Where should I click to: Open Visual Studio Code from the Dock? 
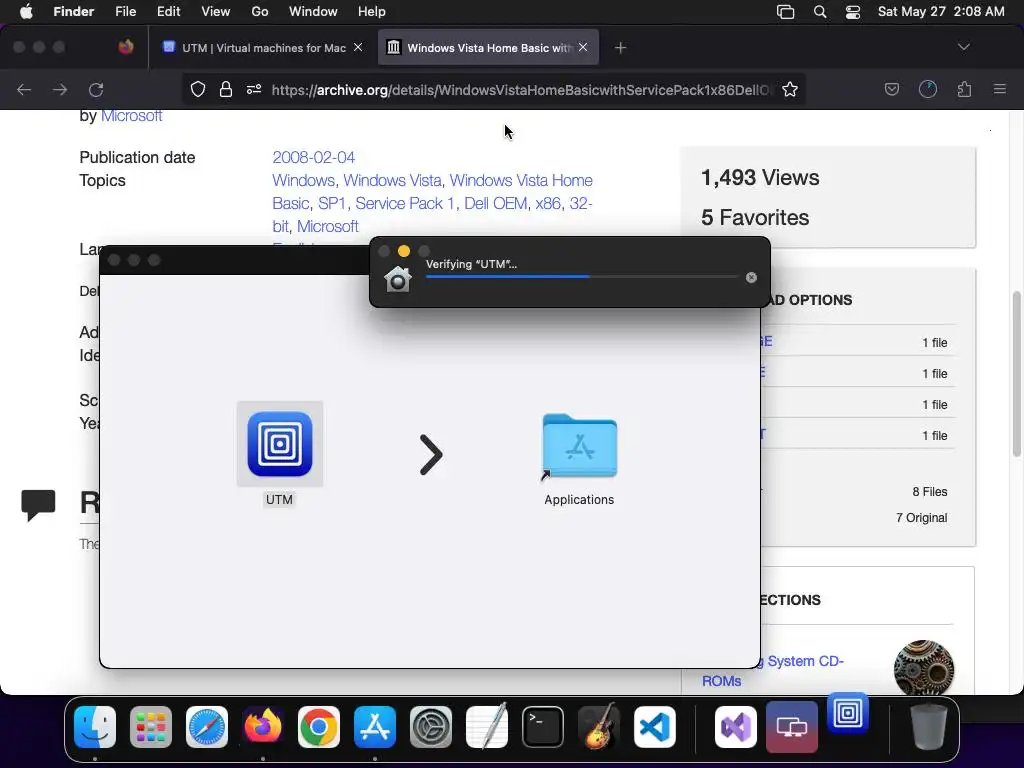[x=654, y=727]
